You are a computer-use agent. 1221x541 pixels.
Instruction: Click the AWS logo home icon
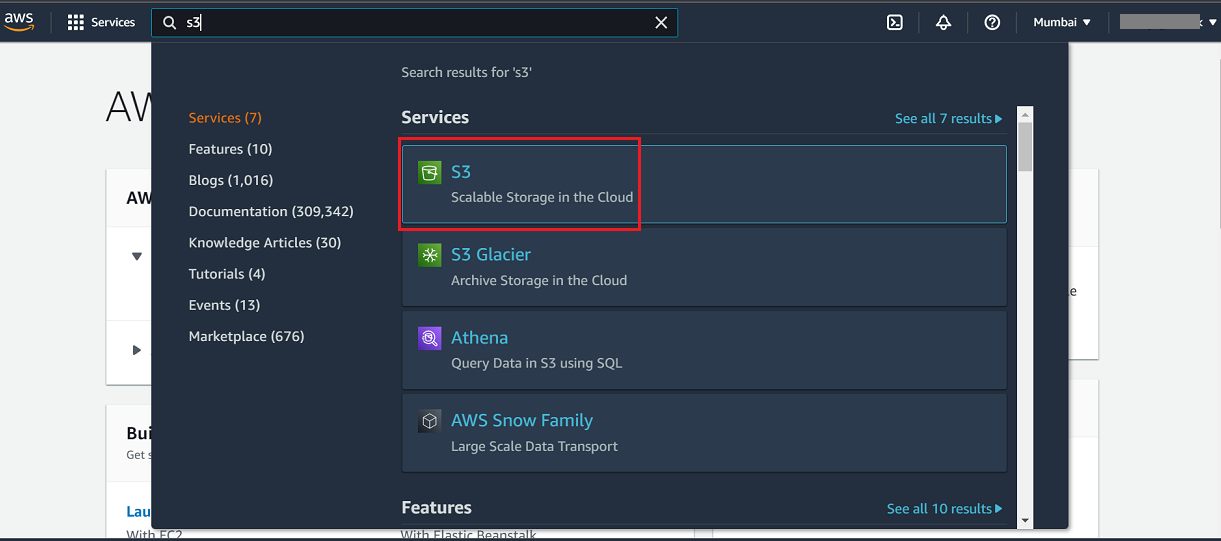(x=19, y=22)
